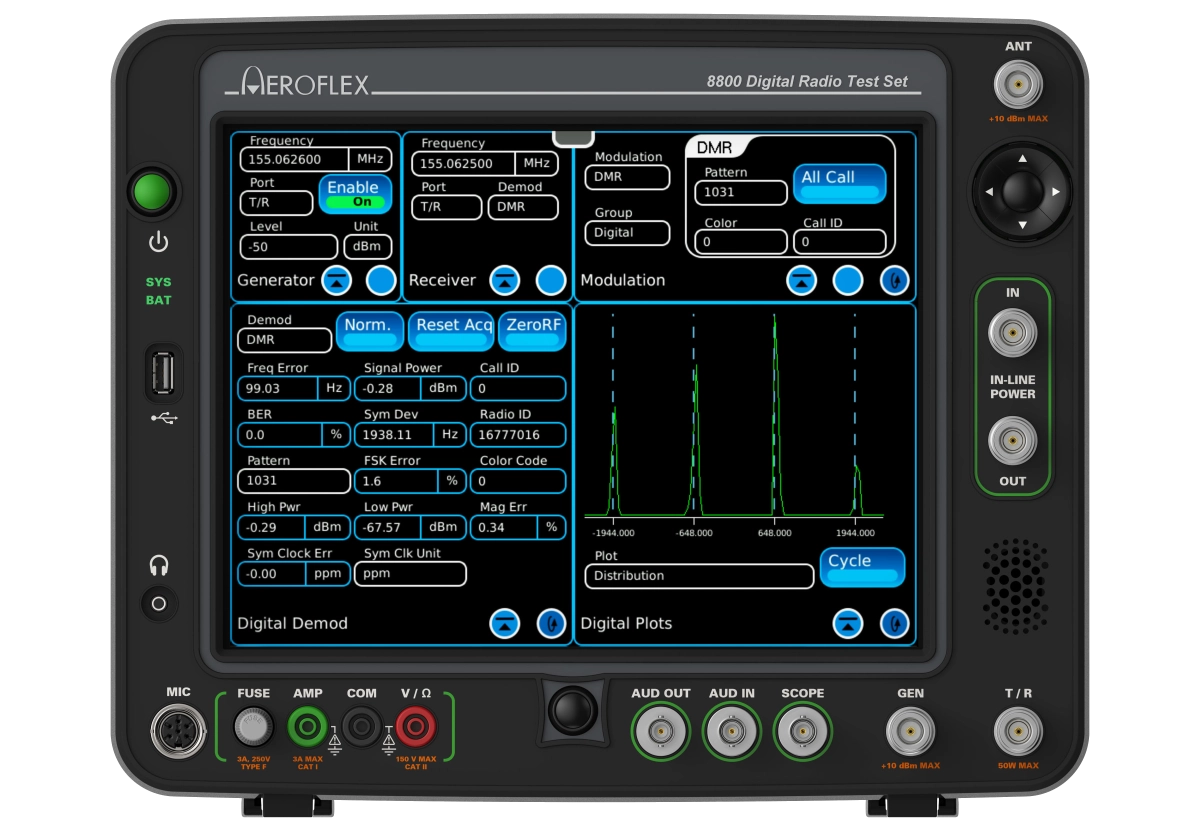
Task: Click the GEN connector
Action: click(x=910, y=731)
